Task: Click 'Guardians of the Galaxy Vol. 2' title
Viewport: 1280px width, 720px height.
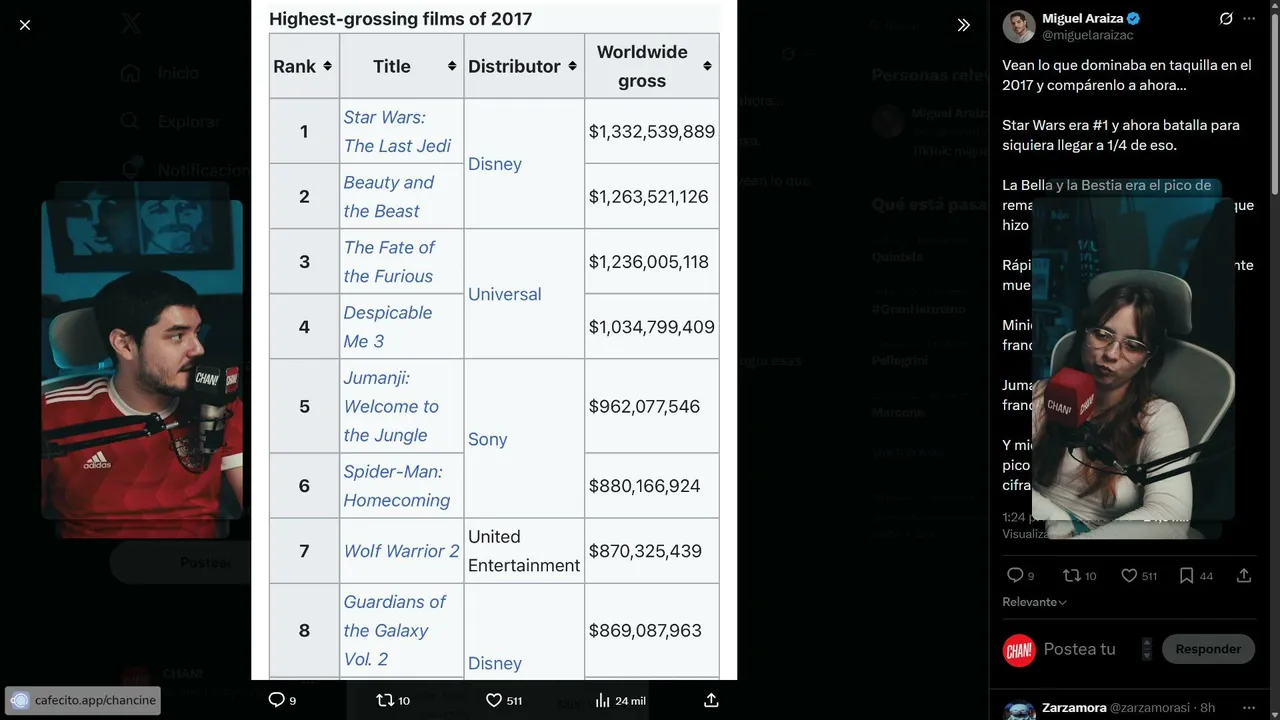Action: (394, 631)
